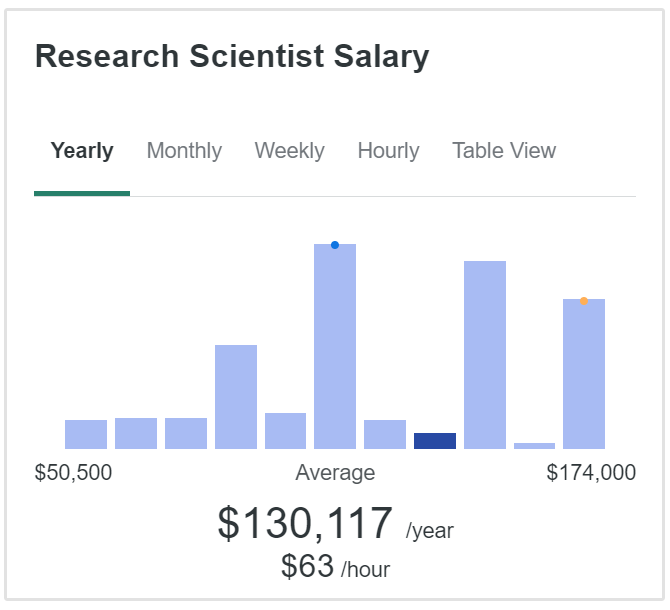Select the first leftmost histogram bar
Image resolution: width=670 pixels, height=610 pixels.
(86, 434)
